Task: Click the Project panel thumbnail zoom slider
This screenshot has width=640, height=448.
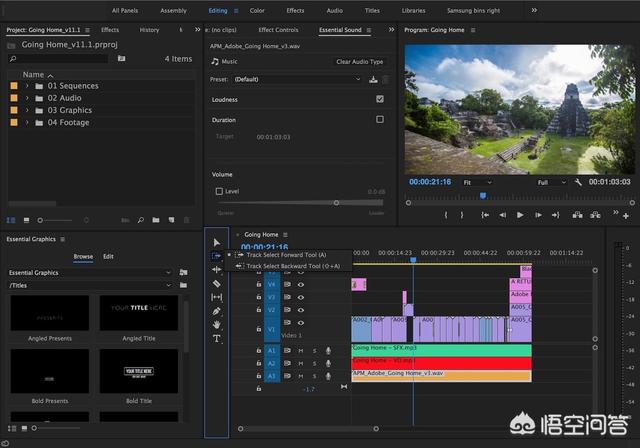Action: click(x=40, y=220)
